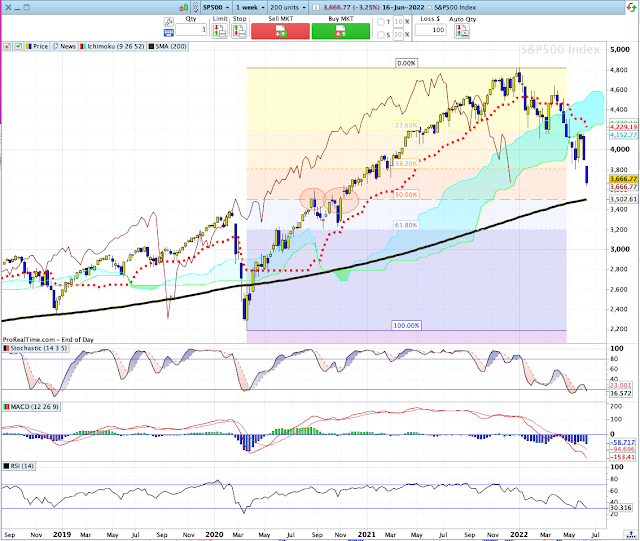
Task: Open the 200 units history dropdown
Action: (x=287, y=7)
